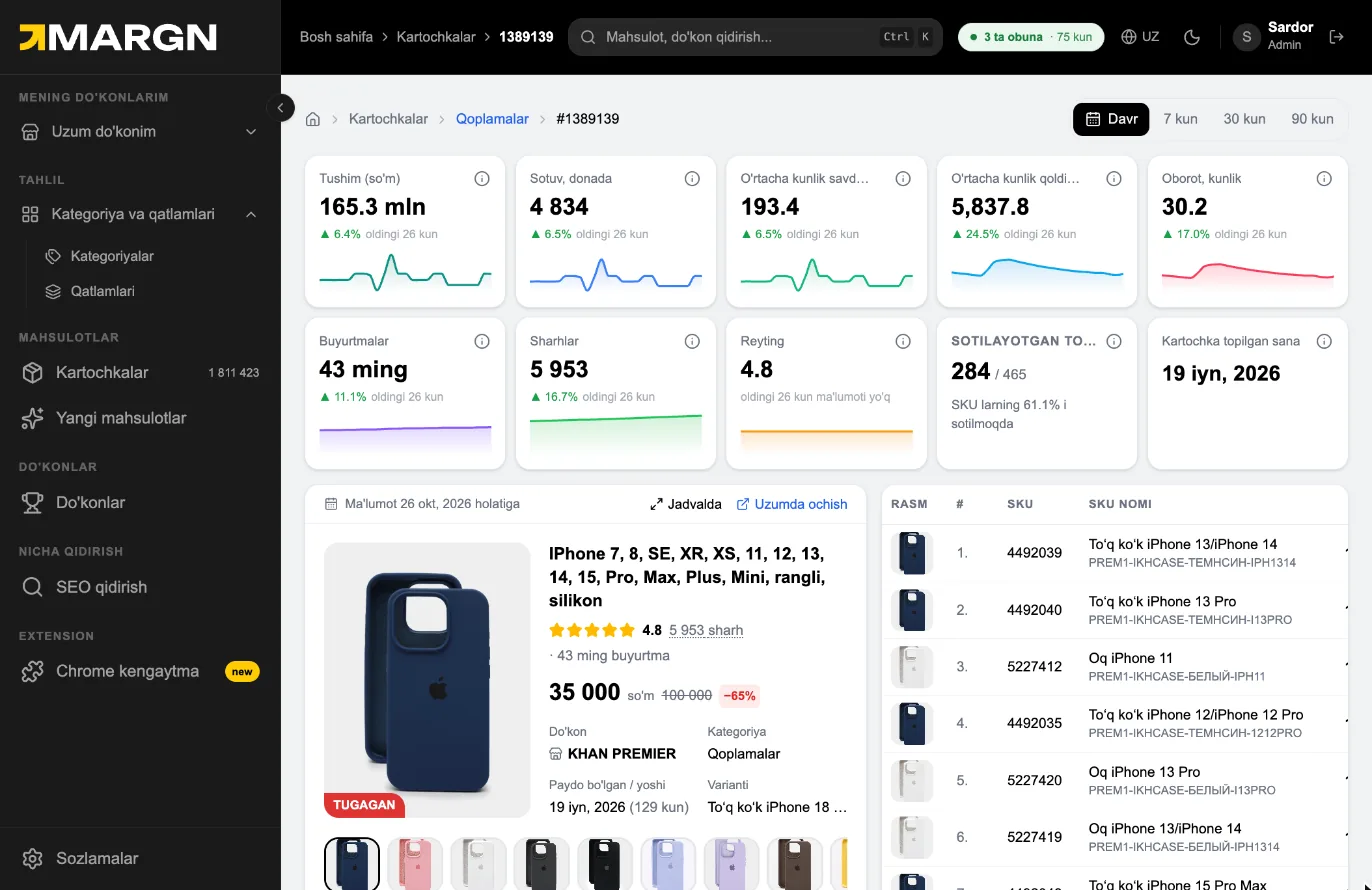Focus the Mahsulot, do'kon qidirish search field
This screenshot has width=1372, height=890.
click(755, 37)
